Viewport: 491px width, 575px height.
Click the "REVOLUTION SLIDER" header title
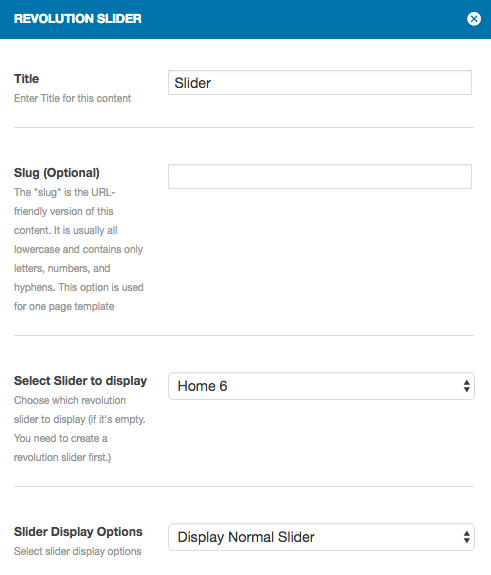click(78, 19)
